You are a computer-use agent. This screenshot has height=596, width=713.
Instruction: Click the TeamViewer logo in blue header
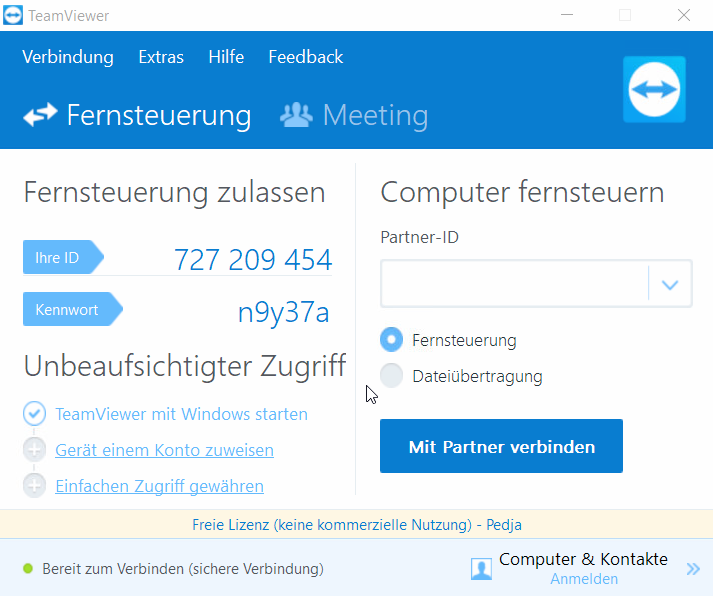pyautogui.click(x=654, y=90)
